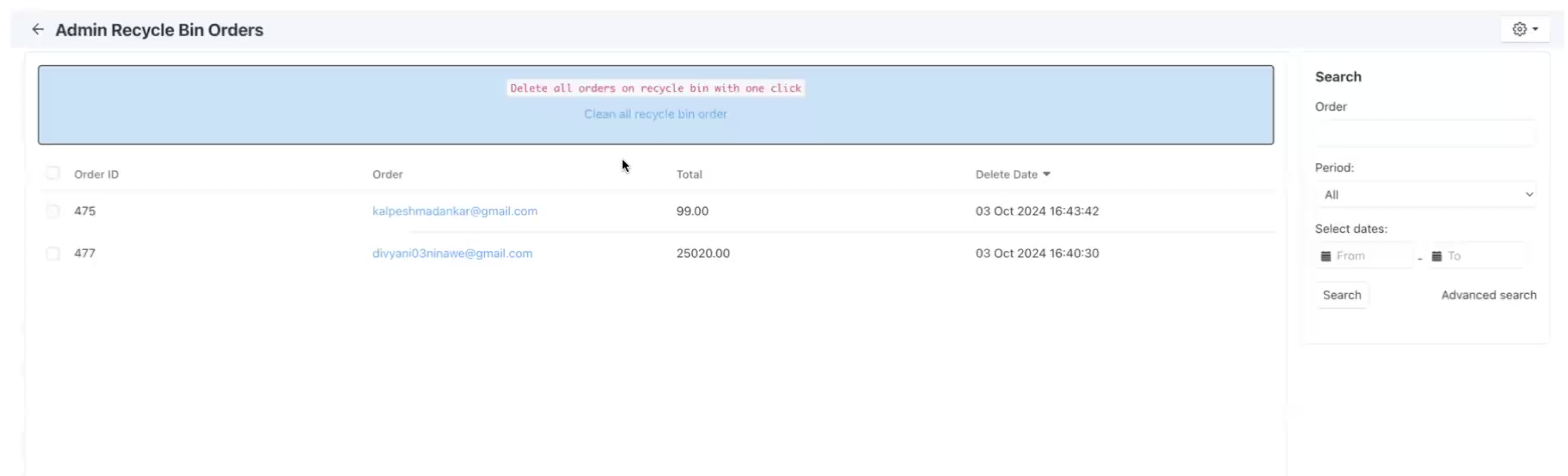
Task: Focus the Order search input field
Action: 1425,133
